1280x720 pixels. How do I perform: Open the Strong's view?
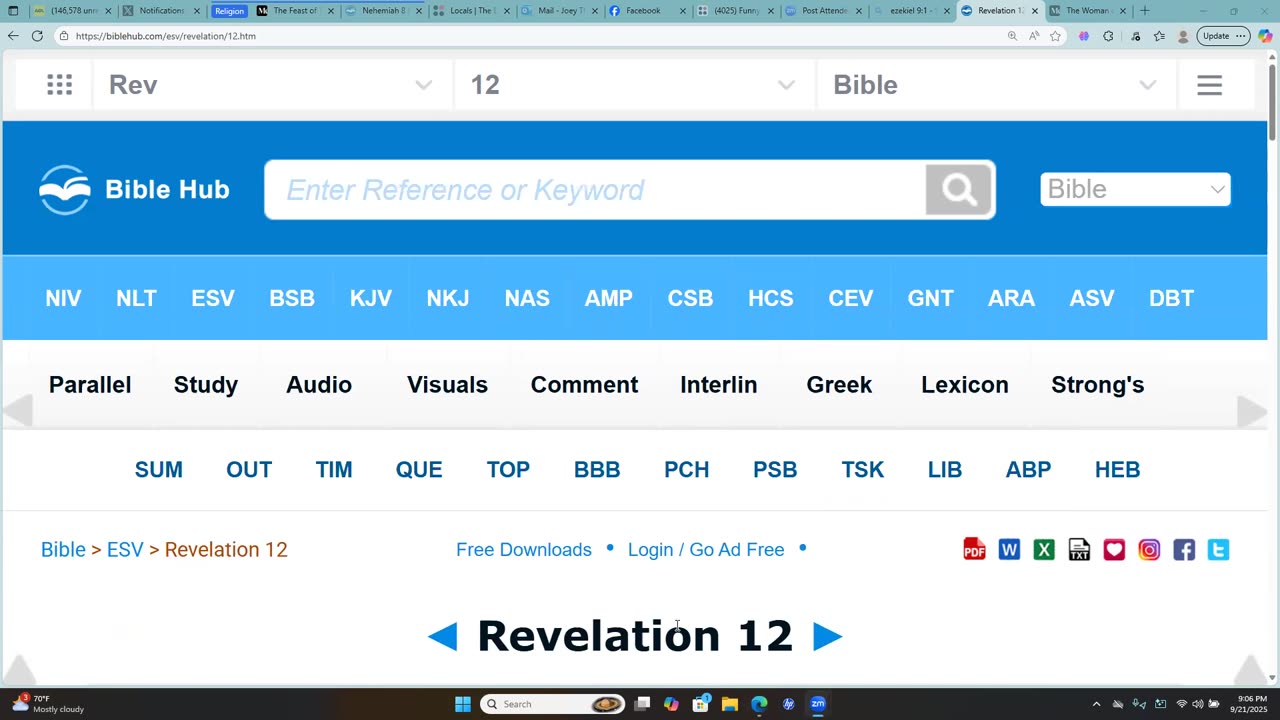coord(1097,385)
